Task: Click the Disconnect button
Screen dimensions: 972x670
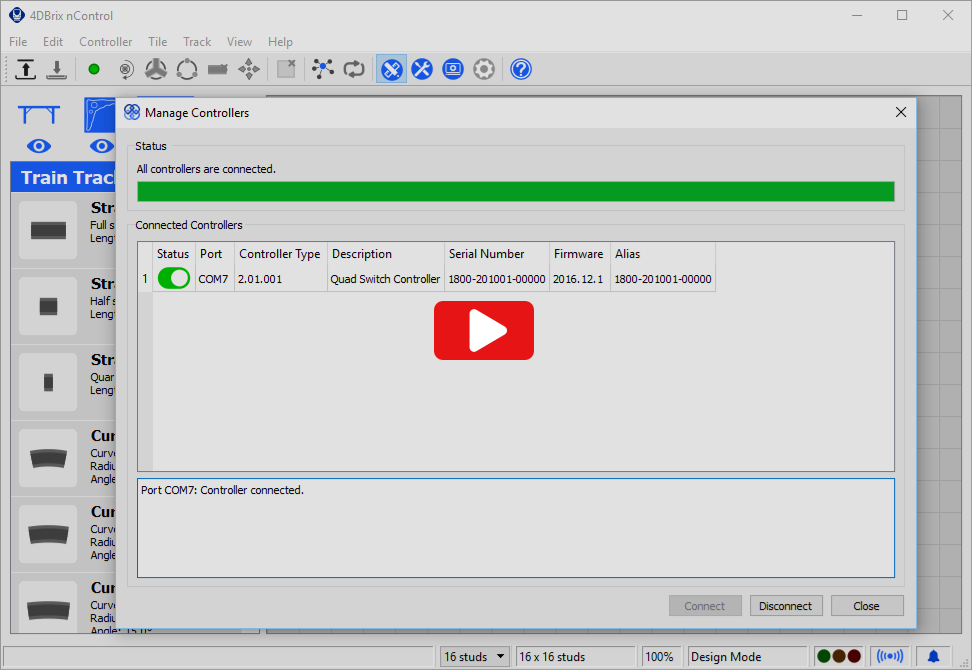Action: pyautogui.click(x=785, y=606)
